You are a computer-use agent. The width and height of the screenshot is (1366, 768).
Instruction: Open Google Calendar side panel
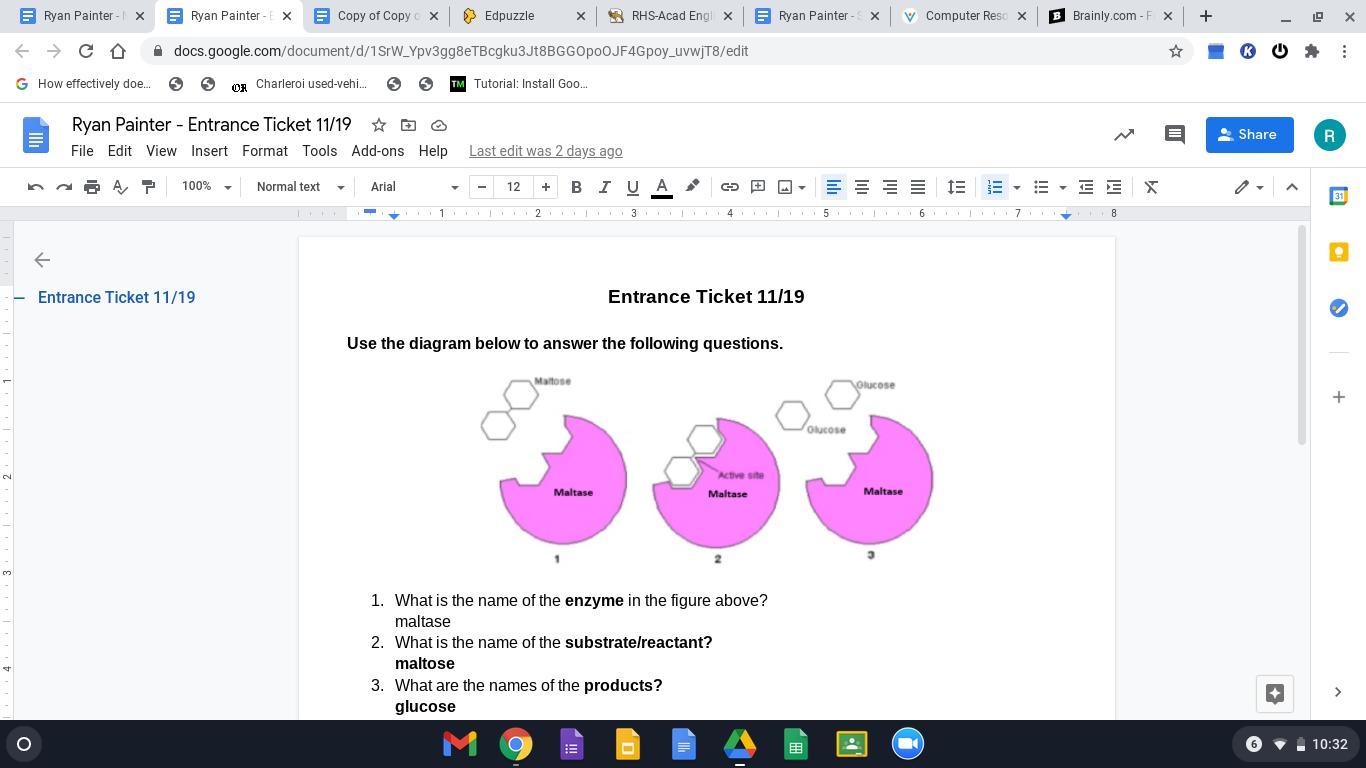click(1339, 196)
